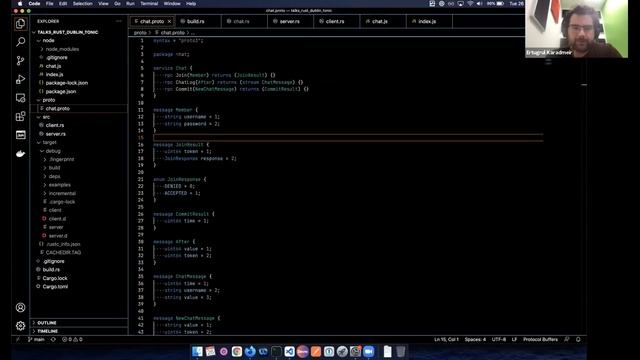The width and height of the screenshot is (640, 360).
Task: Open the Source Control view
Action: point(20,60)
